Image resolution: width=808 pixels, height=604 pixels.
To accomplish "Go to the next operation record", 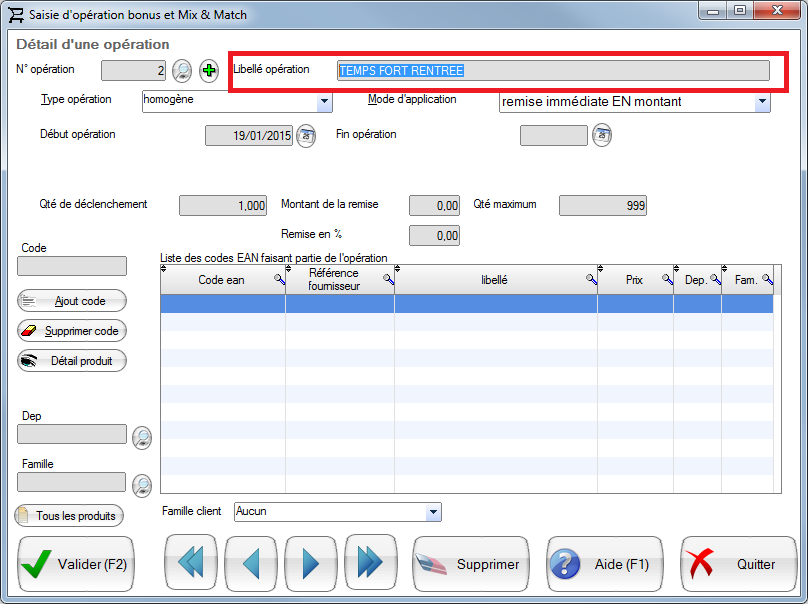I will pos(310,564).
